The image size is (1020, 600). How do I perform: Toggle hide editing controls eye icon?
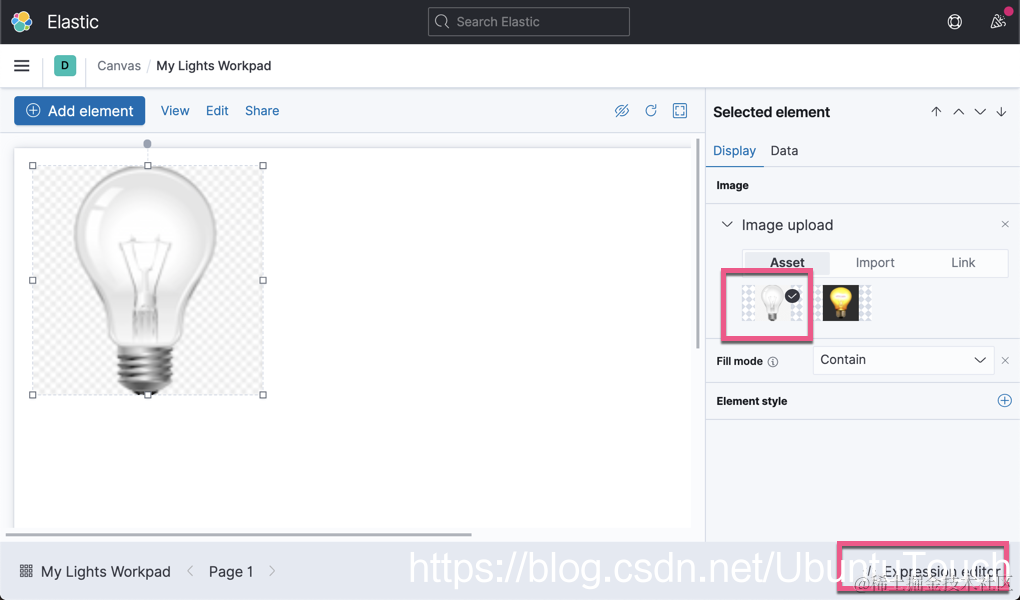tap(622, 111)
